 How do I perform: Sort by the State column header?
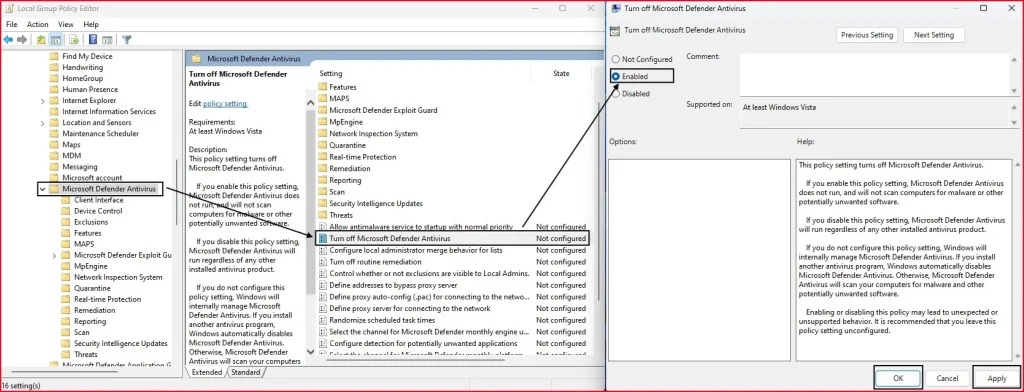point(561,74)
